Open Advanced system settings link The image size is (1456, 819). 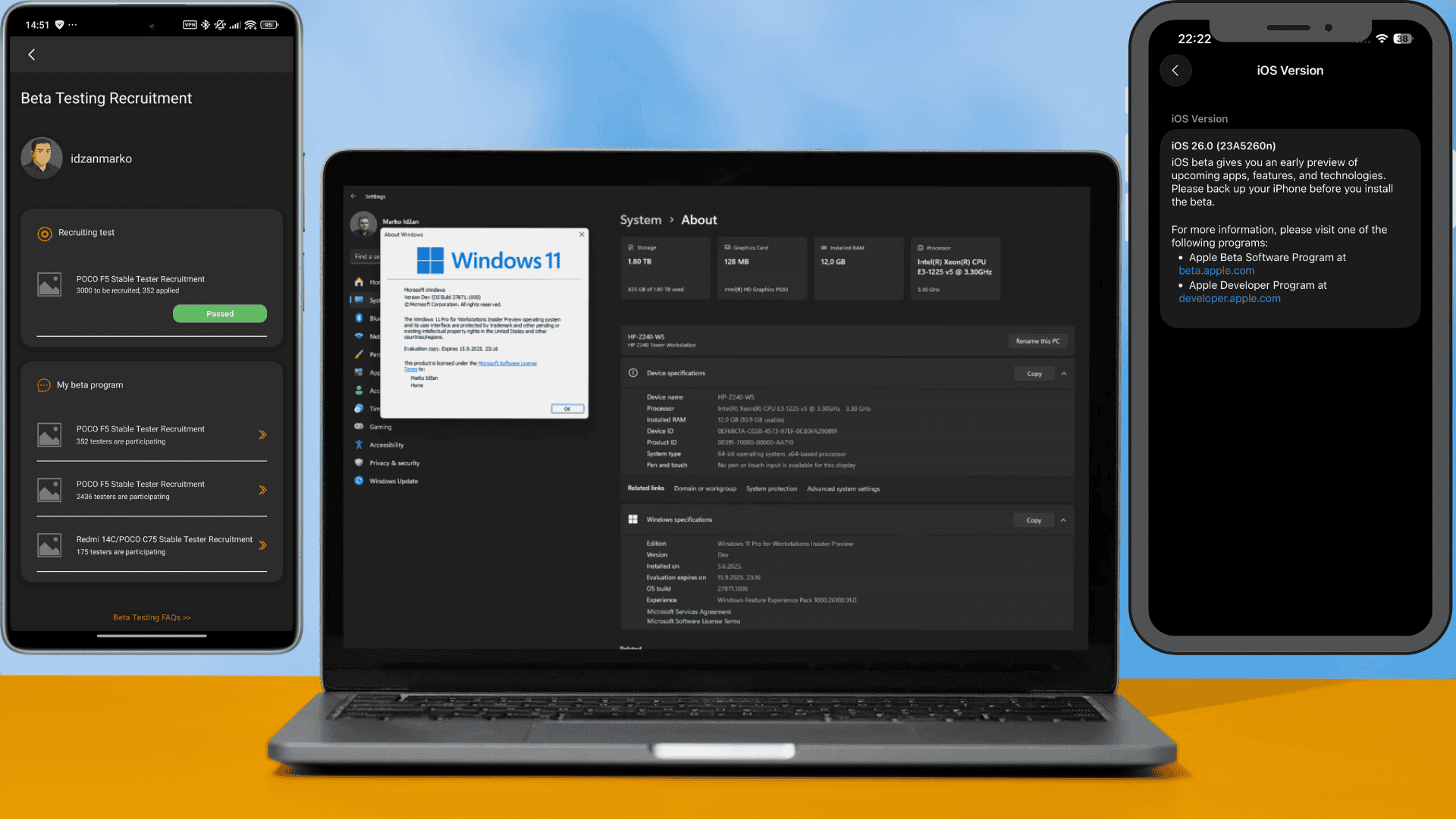click(843, 489)
